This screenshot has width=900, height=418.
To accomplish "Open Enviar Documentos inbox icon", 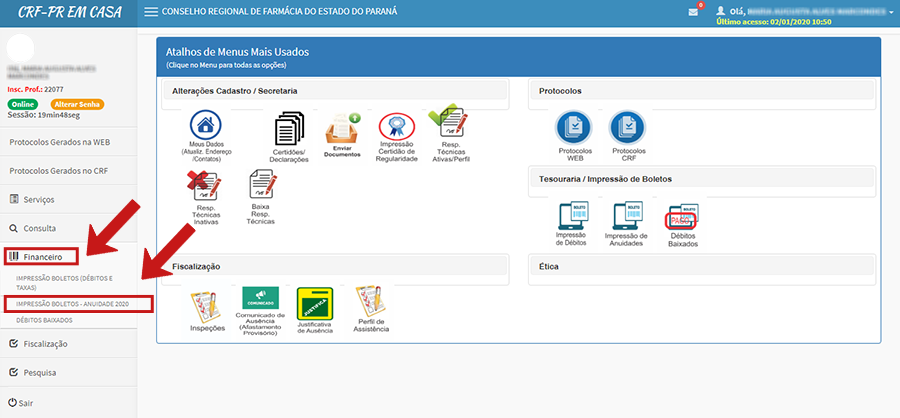I will (x=343, y=130).
